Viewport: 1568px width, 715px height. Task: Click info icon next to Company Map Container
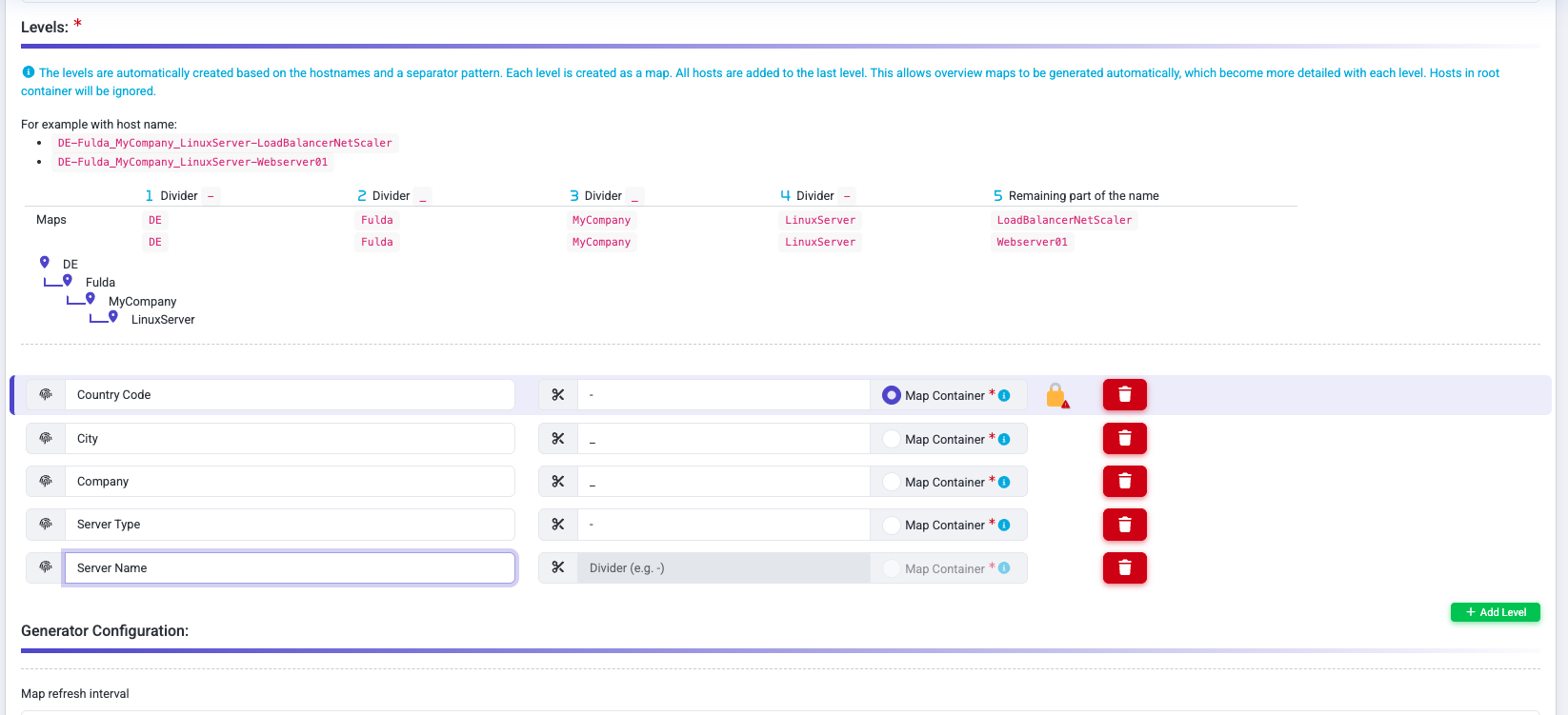pyautogui.click(x=1004, y=483)
